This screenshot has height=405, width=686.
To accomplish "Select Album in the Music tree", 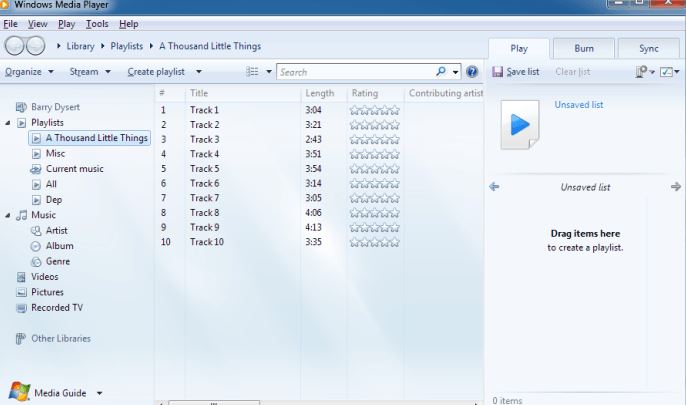I will point(60,246).
